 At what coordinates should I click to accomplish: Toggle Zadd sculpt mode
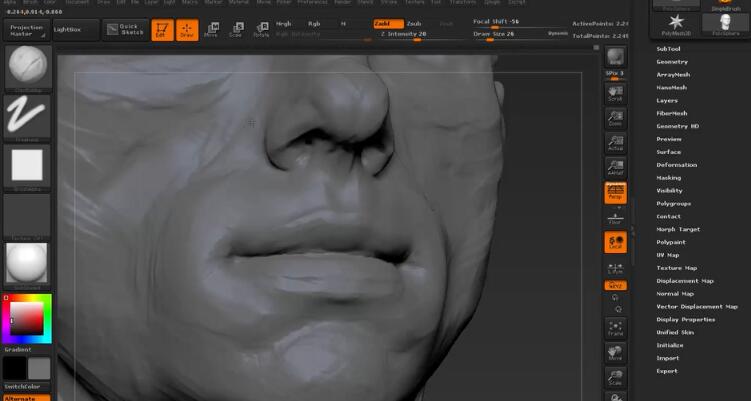[387, 24]
